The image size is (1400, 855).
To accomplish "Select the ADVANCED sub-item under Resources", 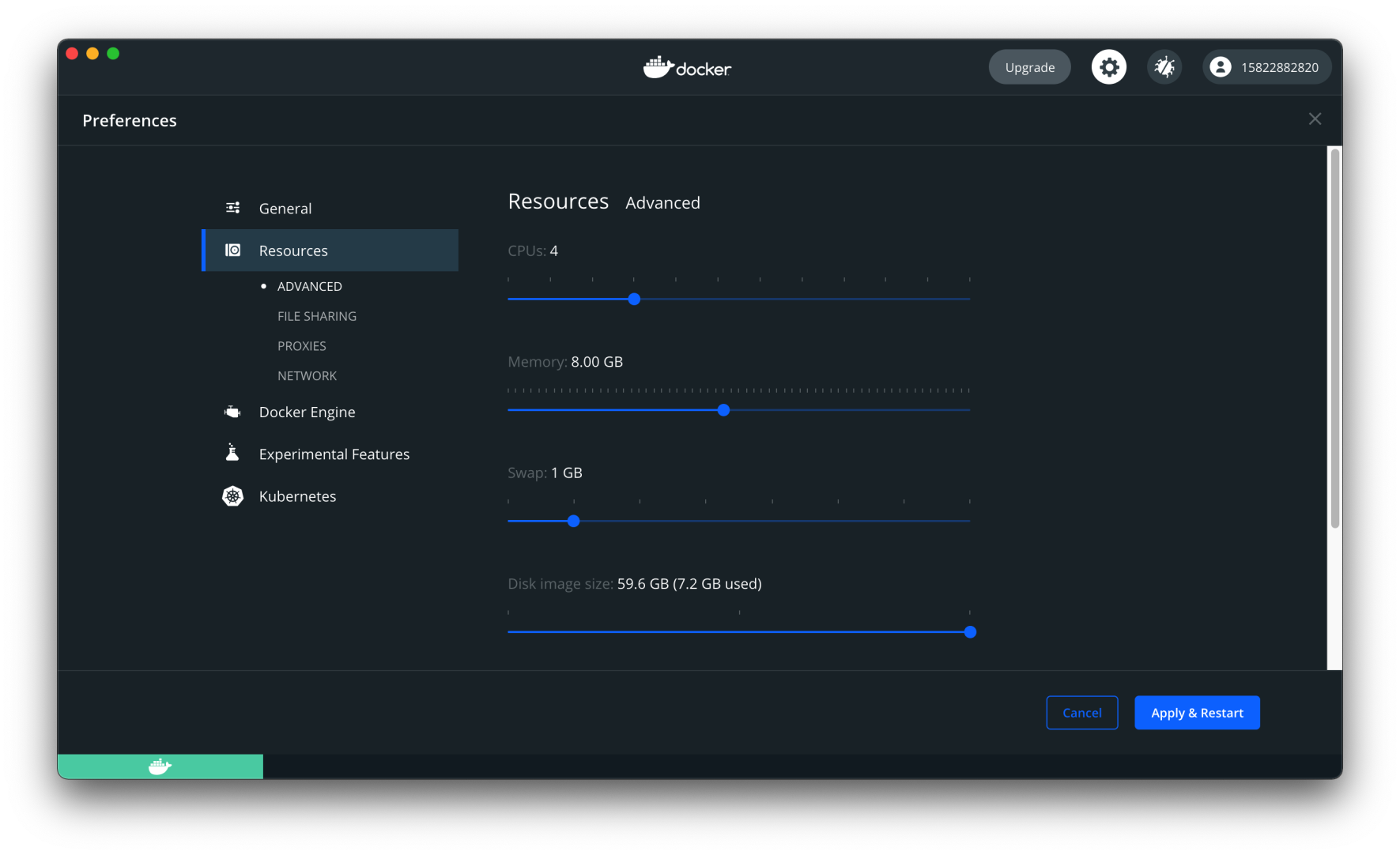I will click(x=310, y=286).
